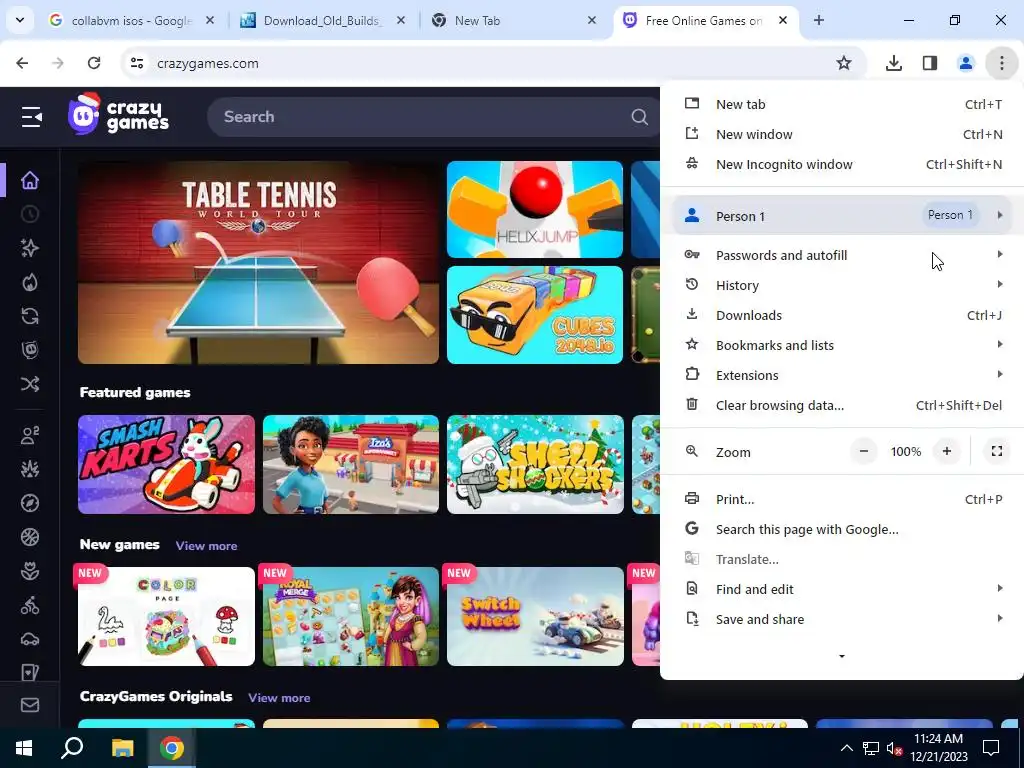
Task: Open Originals shield icon in sidebar
Action: [30, 350]
